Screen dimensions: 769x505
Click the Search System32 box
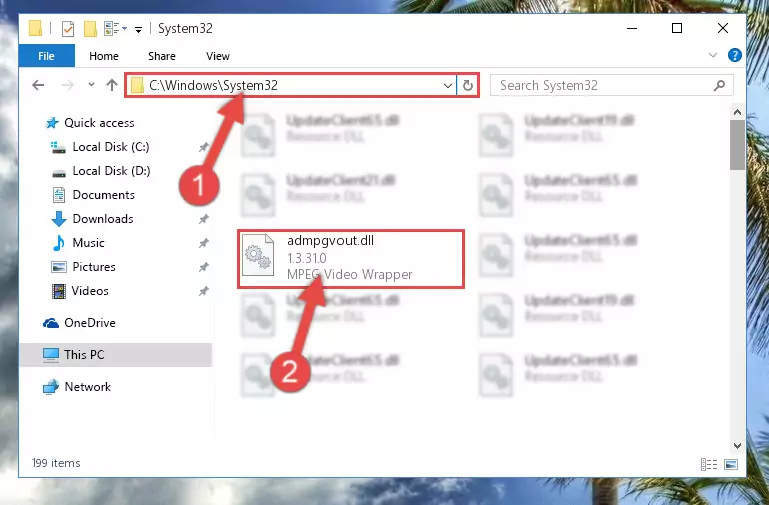612,85
